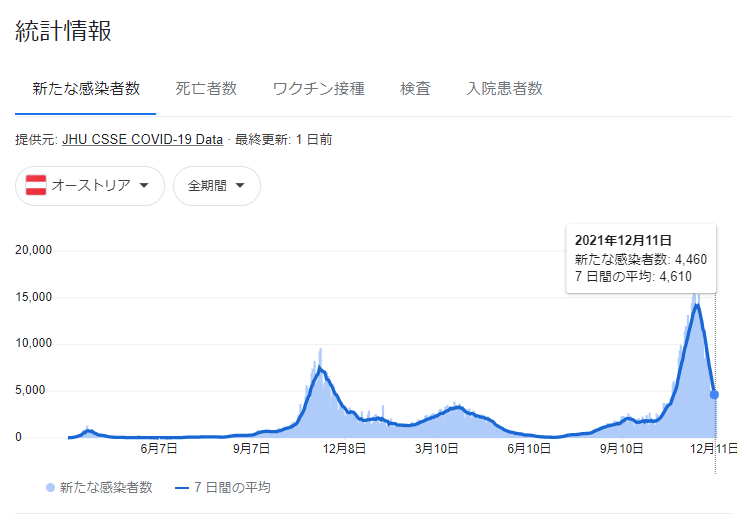Click tooltip value 7 日間の平均: 4,610
Image resolution: width=747 pixels, height=522 pixels.
coord(633,276)
